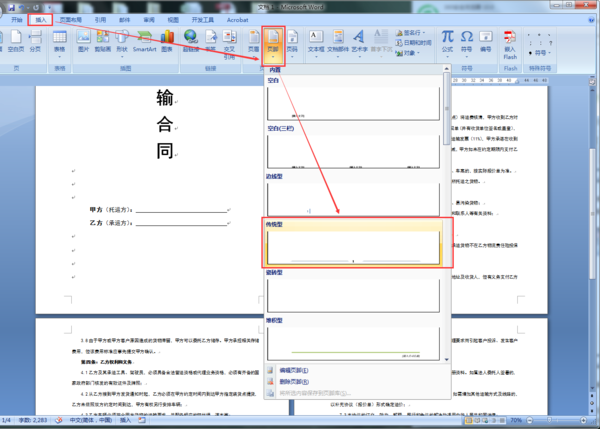Screen dimensions: 600x429
Task: Insert a Hyperlink (超链接) icon
Action: [191, 41]
